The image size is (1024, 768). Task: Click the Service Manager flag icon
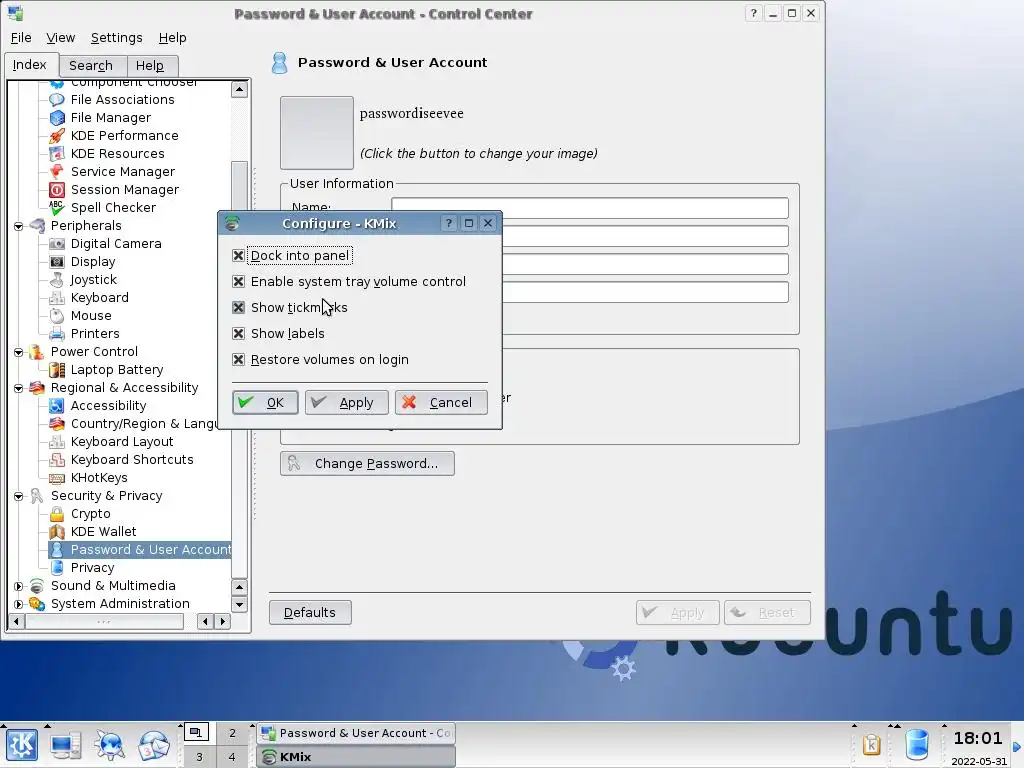point(57,172)
